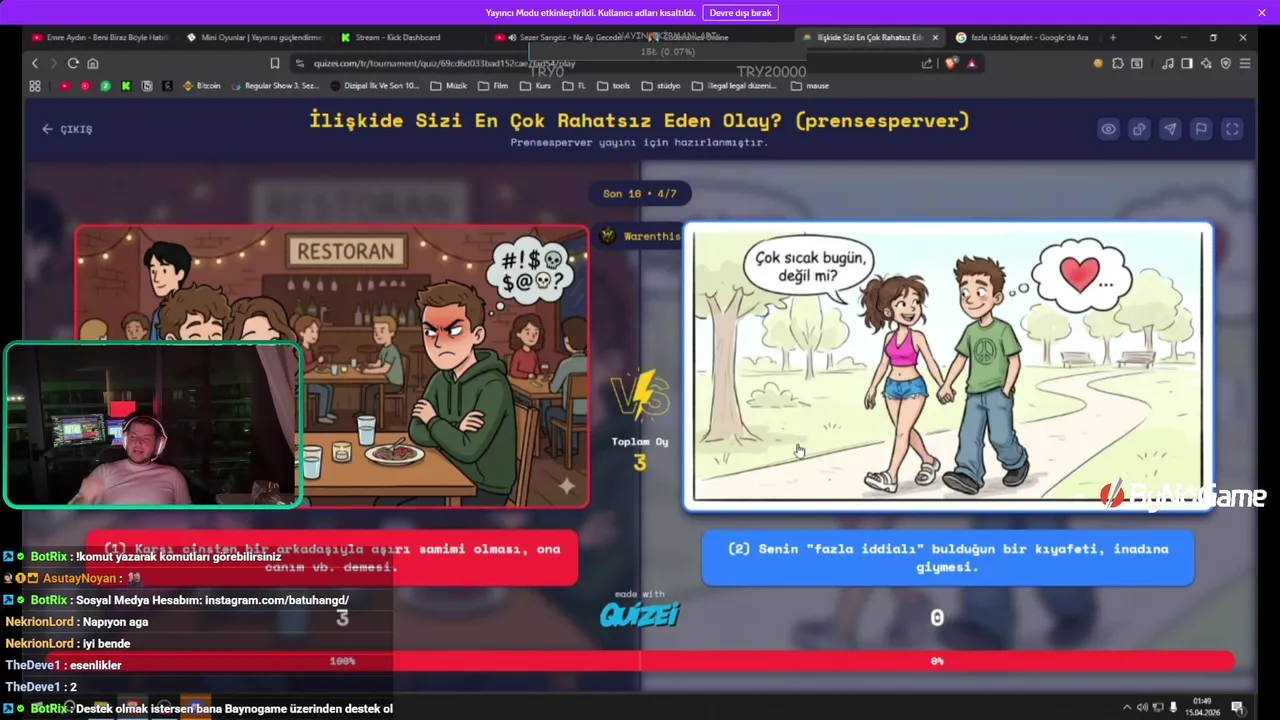The image size is (1280, 720).
Task: Expand the stüdyo bookmarks folder
Action: click(x=660, y=86)
